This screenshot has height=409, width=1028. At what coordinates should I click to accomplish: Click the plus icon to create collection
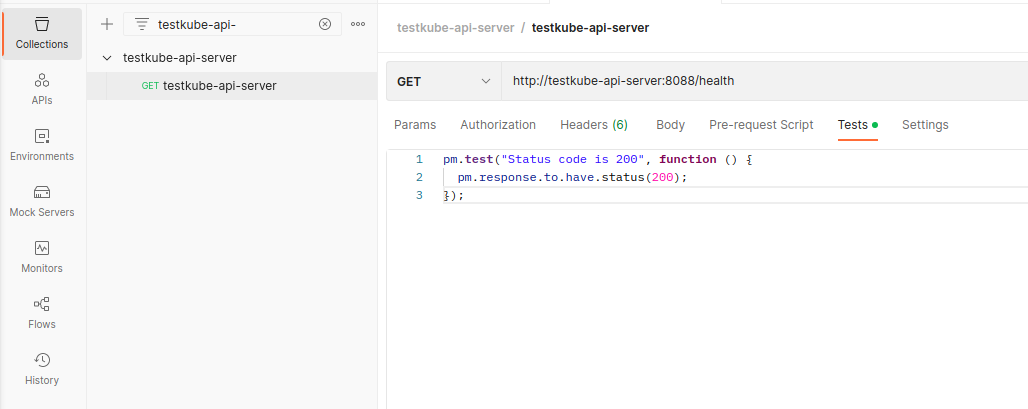107,24
